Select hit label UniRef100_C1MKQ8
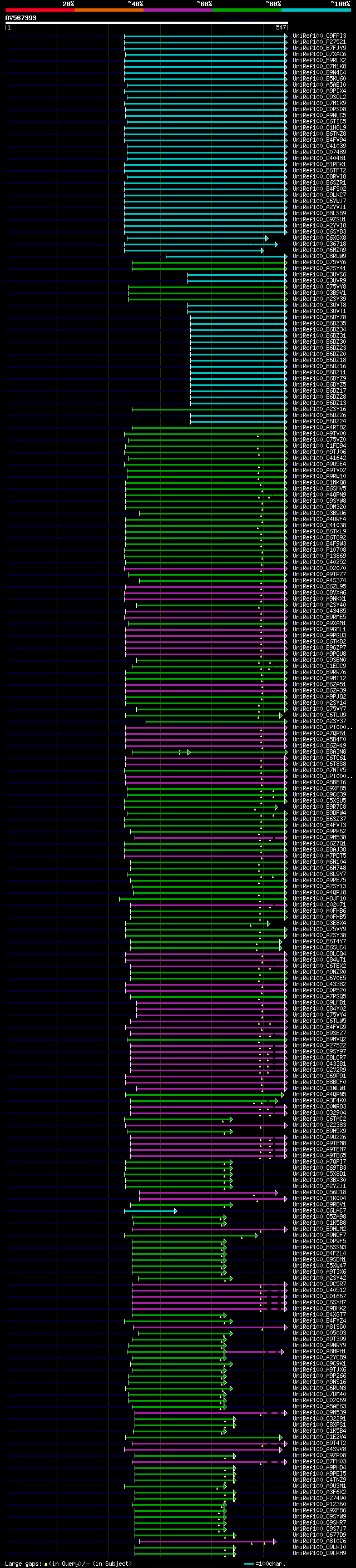 (319, 483)
